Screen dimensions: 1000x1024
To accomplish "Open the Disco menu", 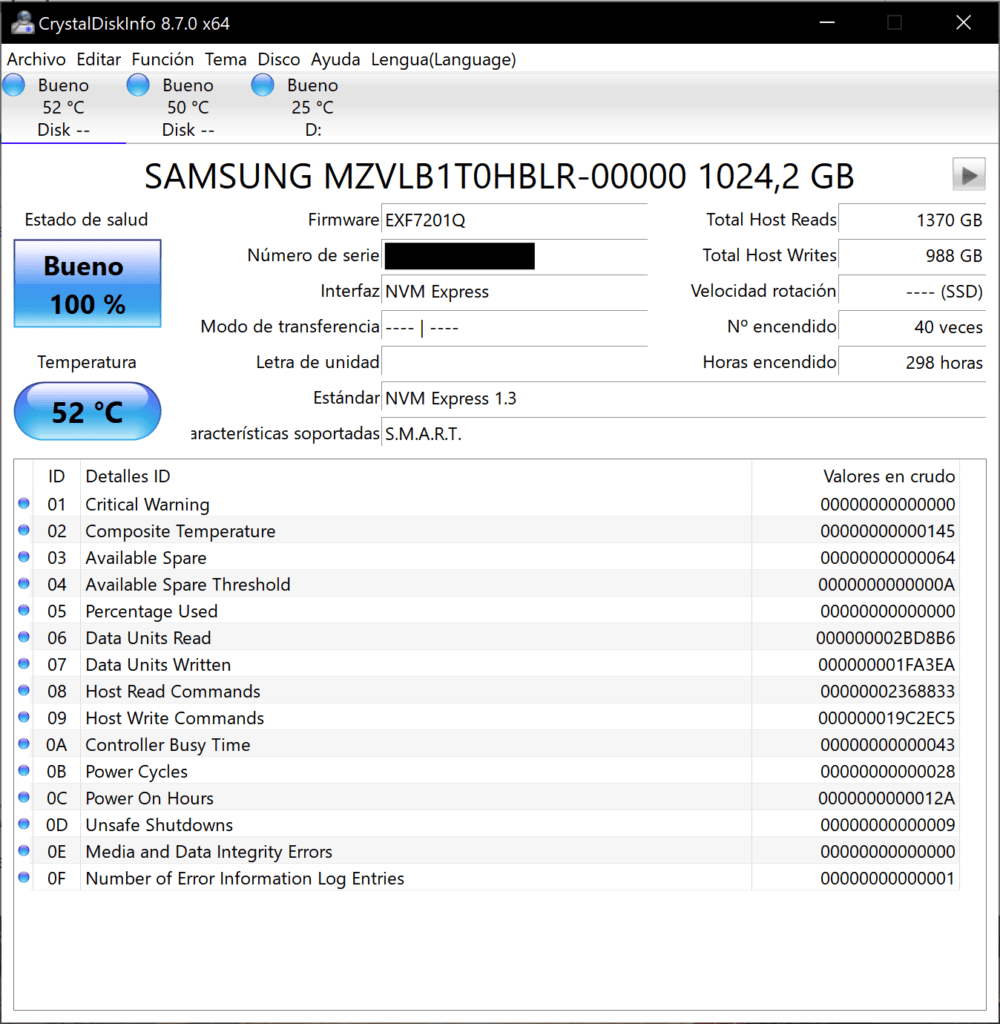I will pos(279,60).
